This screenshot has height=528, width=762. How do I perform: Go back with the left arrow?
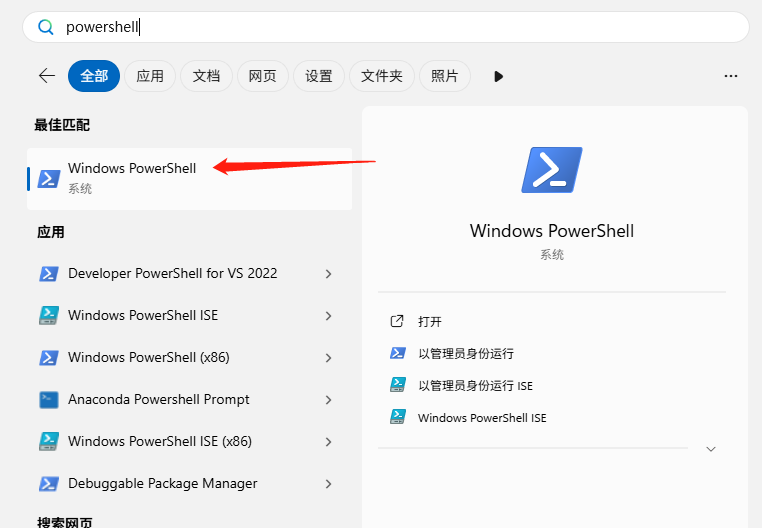47,76
